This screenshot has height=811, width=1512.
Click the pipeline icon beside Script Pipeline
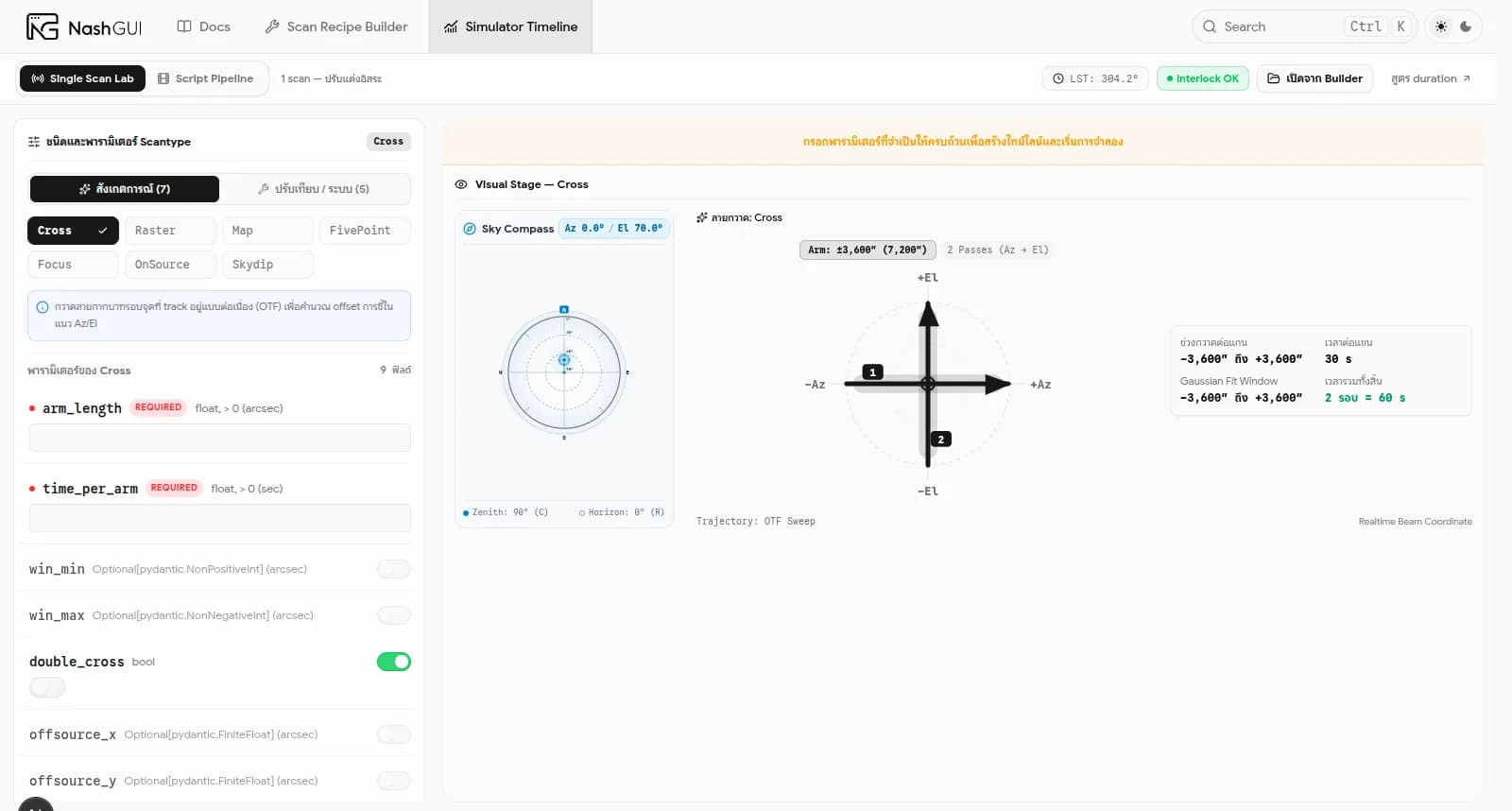tap(163, 78)
